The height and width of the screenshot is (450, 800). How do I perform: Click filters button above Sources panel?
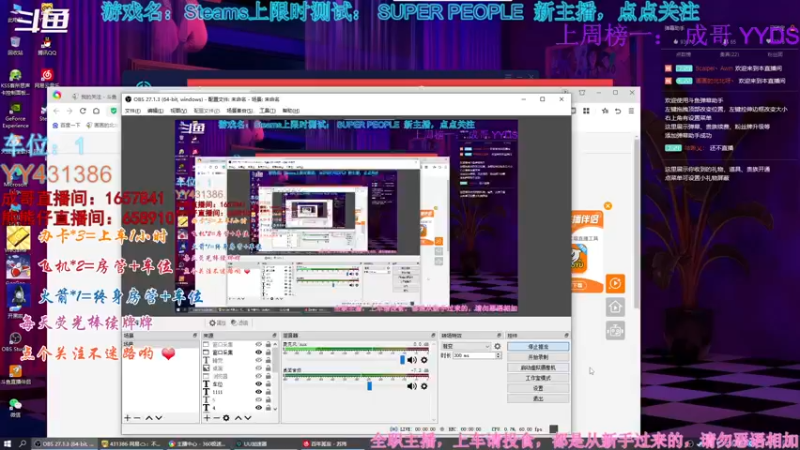pyautogui.click(x=239, y=323)
